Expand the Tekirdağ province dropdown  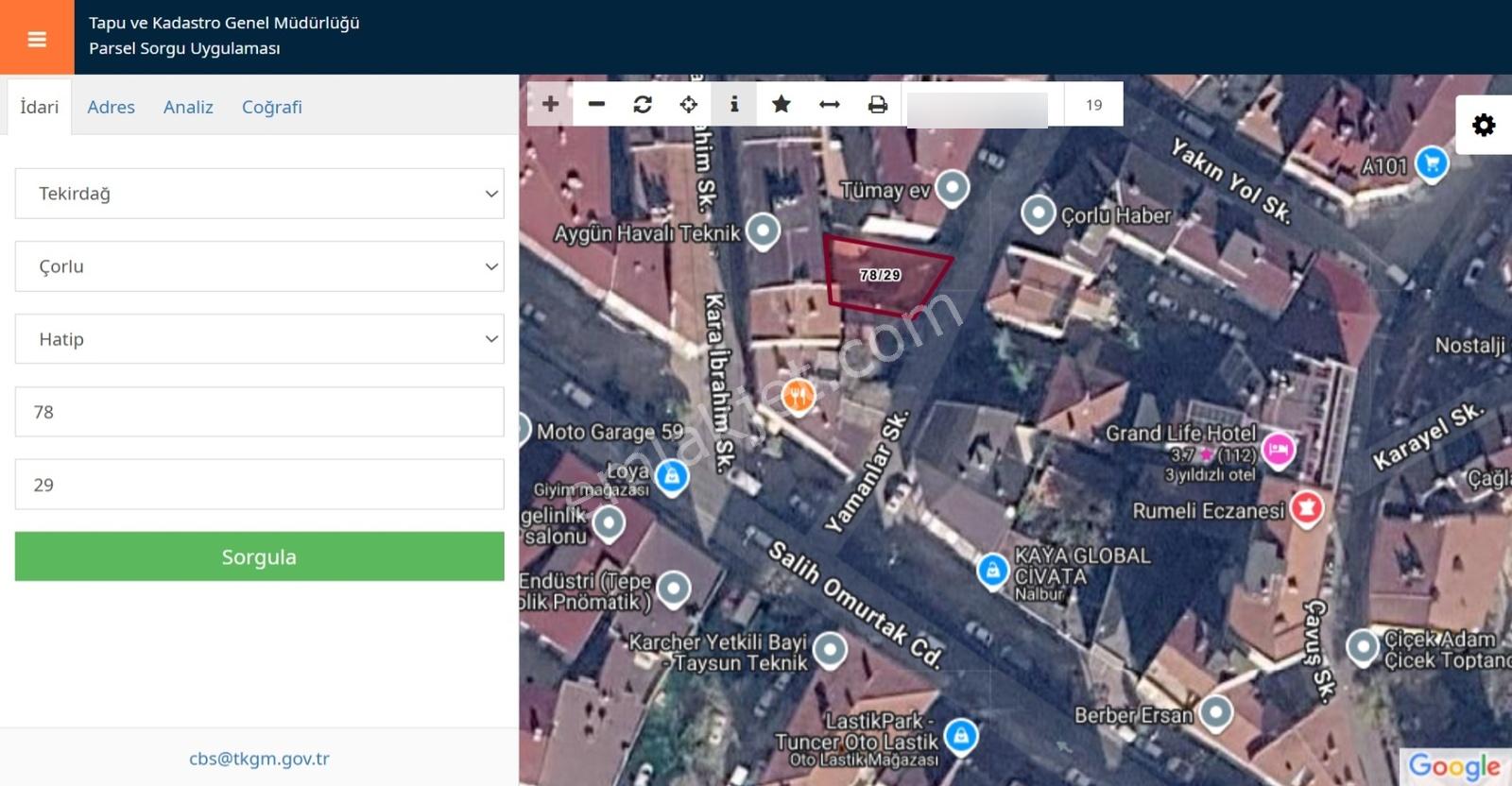[259, 194]
